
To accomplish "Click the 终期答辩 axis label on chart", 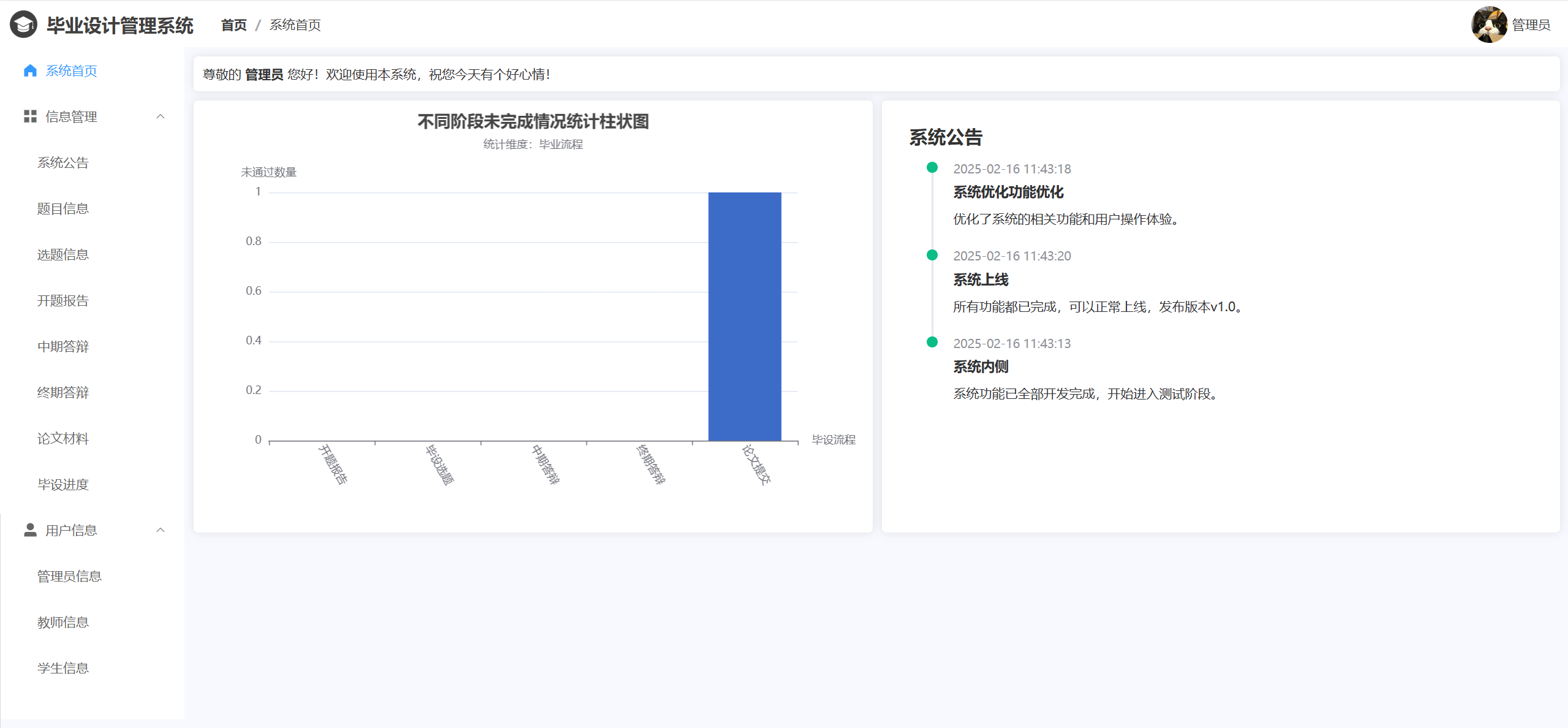I will [x=650, y=464].
